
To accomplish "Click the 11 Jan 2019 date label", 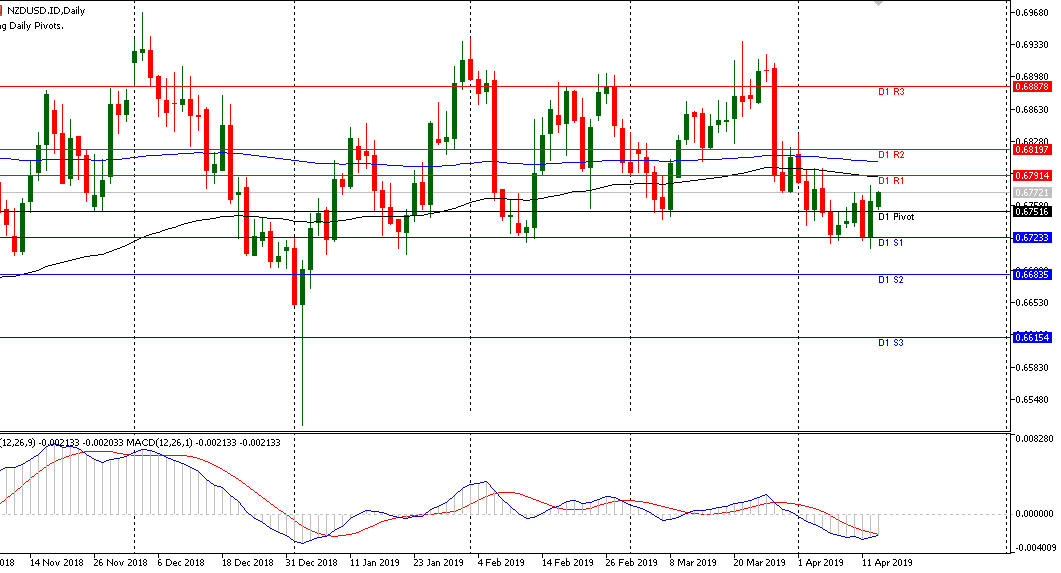I will click(x=374, y=562).
